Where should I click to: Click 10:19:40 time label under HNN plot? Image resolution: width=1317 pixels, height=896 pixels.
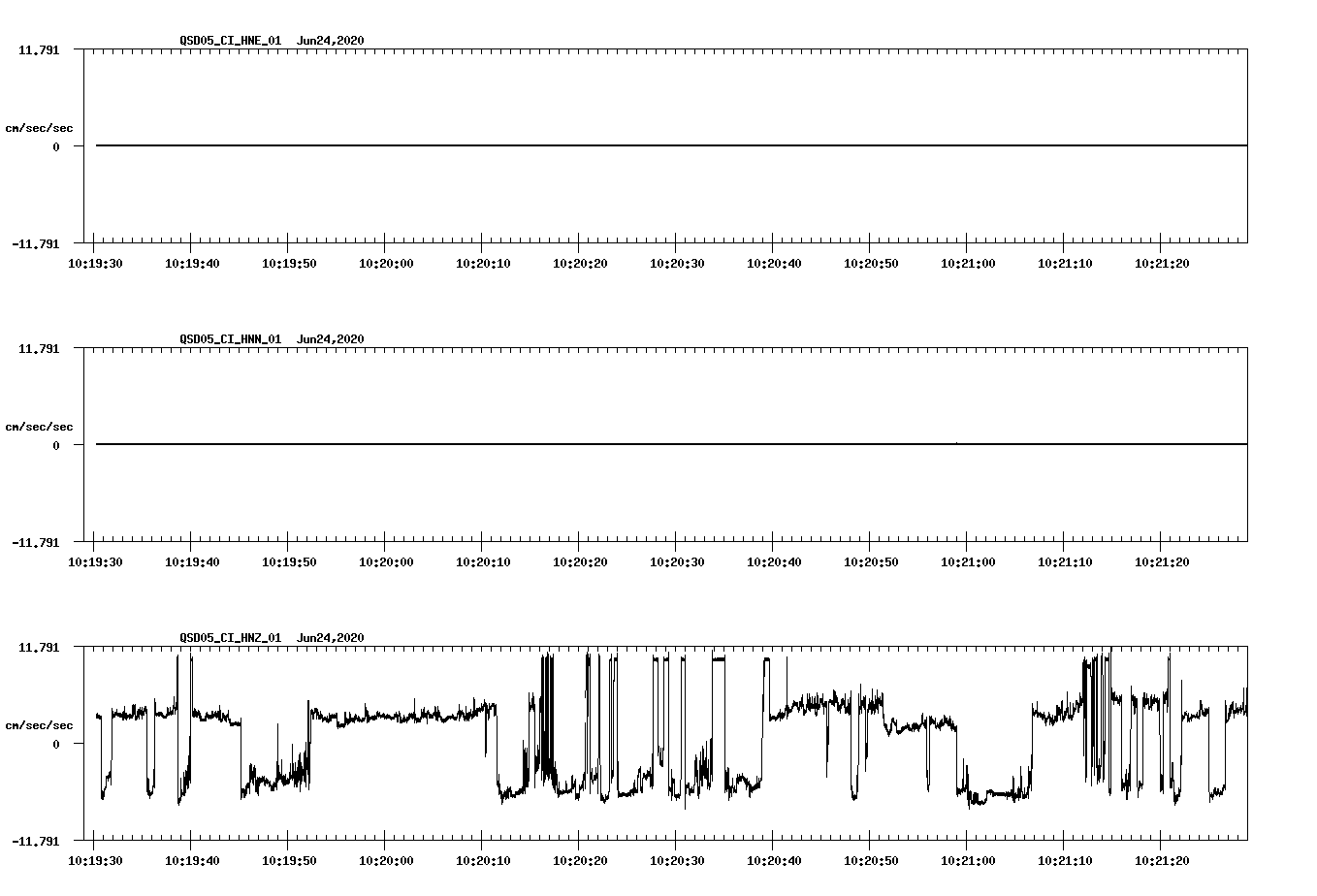point(192,561)
